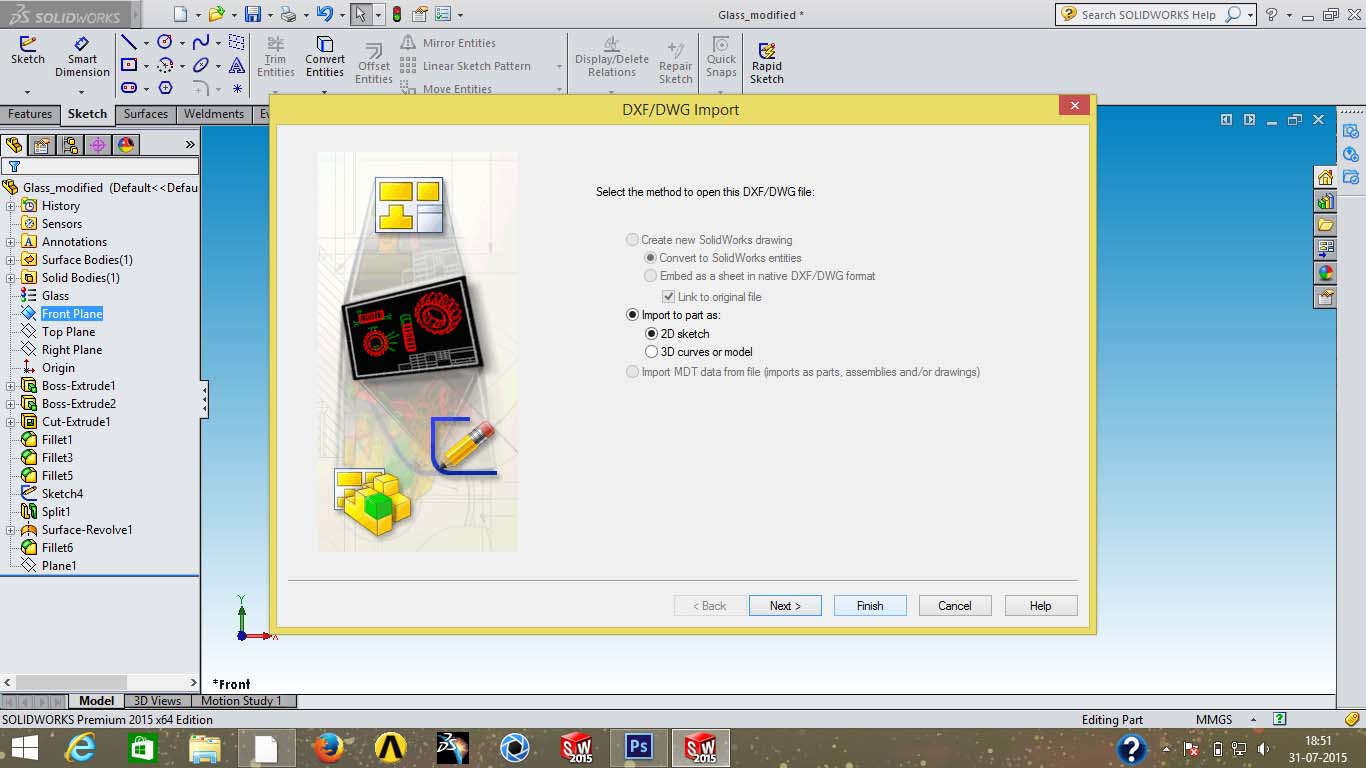Viewport: 1366px width, 768px height.
Task: Expand the Solid Bodies(1) node
Action: point(11,278)
